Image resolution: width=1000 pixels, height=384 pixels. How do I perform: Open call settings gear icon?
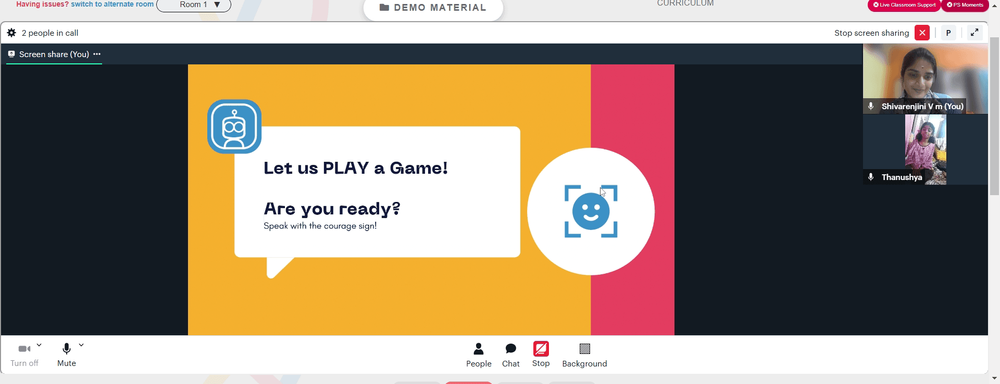(x=11, y=33)
